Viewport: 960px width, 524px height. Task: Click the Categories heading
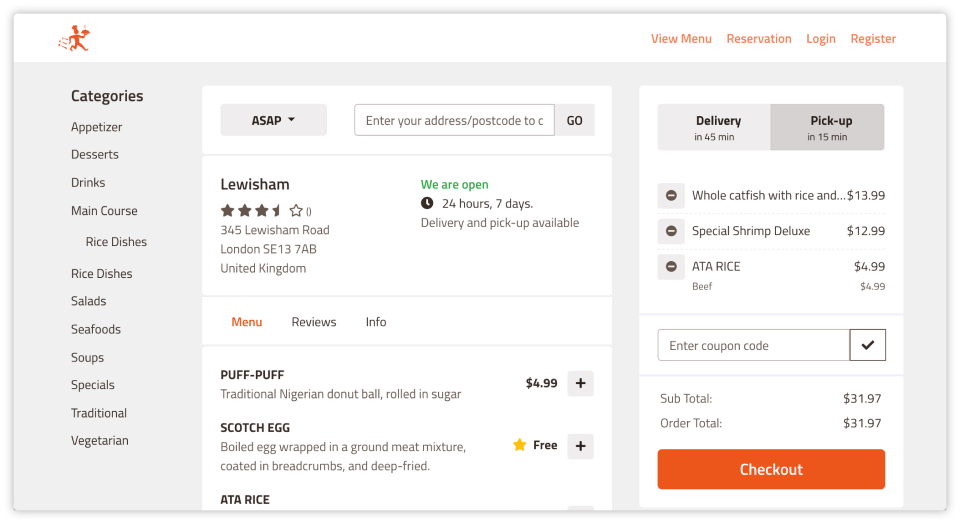(107, 96)
